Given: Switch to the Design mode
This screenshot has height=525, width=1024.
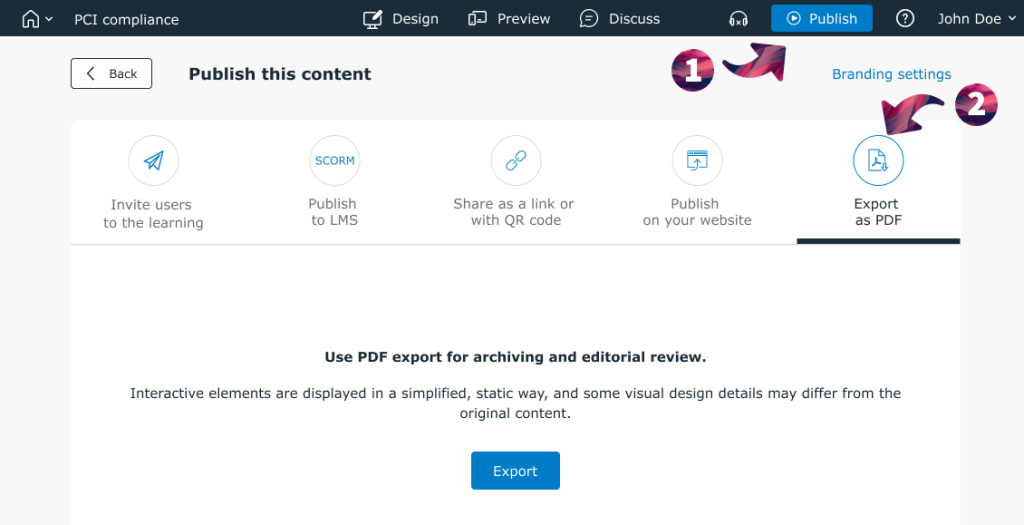Looking at the screenshot, I should (400, 19).
